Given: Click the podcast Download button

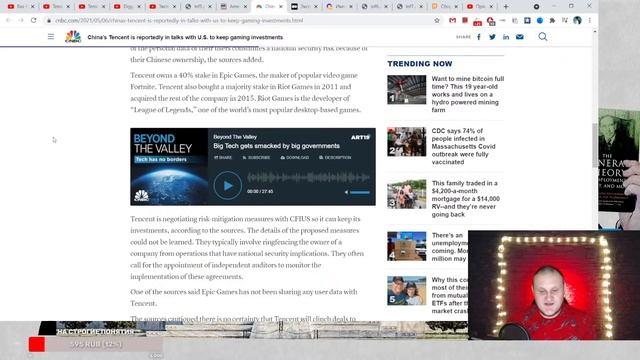Looking at the screenshot, I should click(294, 158).
